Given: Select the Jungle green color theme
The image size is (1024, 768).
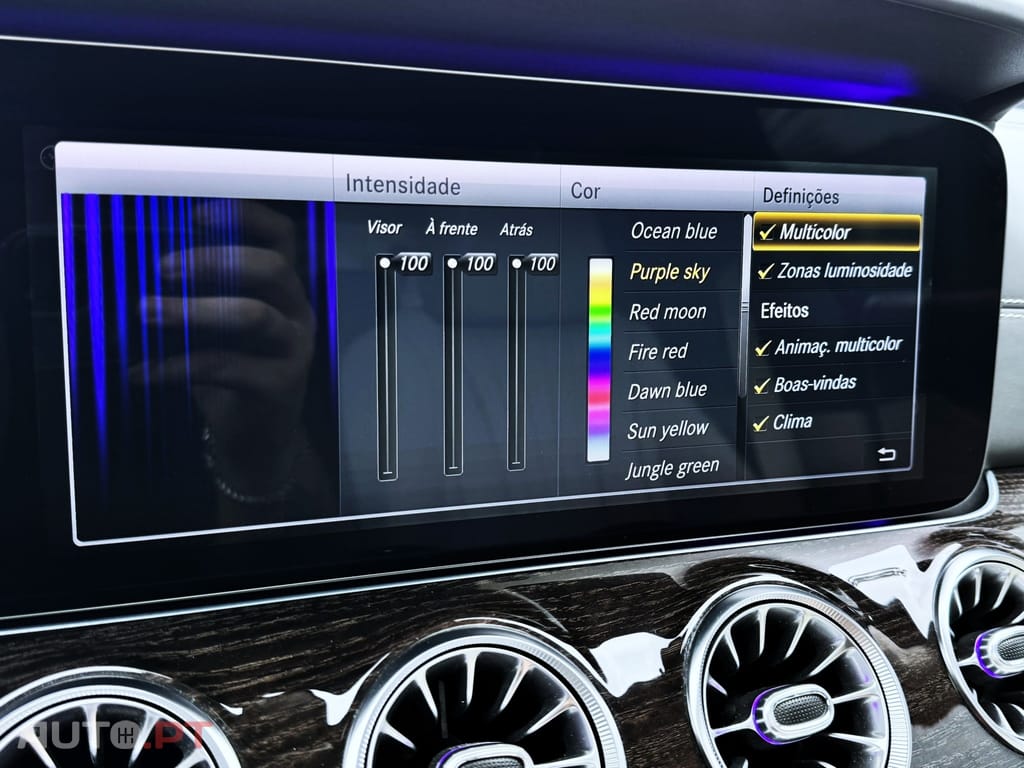Looking at the screenshot, I should coord(672,468).
